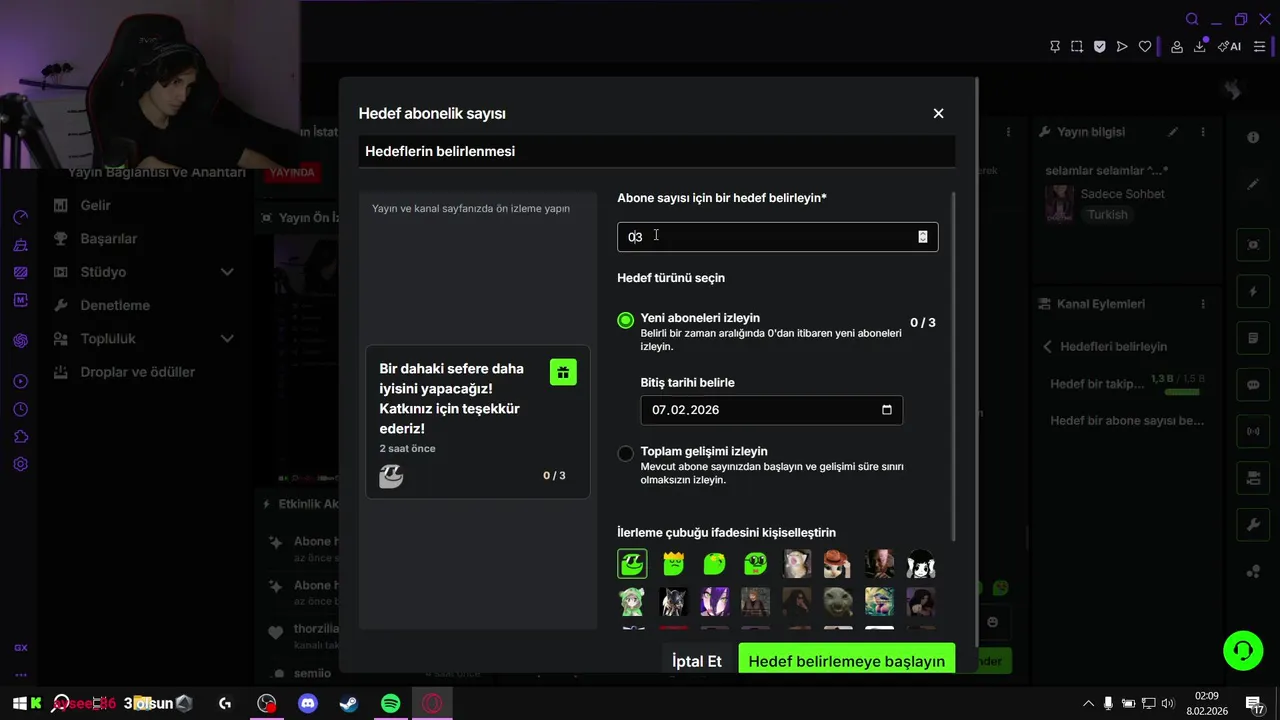
Task: Open the profile account toolbar icon
Action: click(x=1177, y=46)
